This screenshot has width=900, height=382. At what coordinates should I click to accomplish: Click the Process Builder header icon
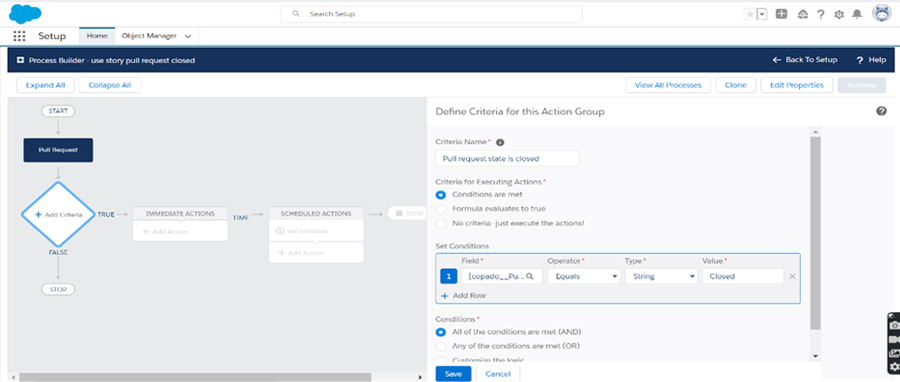point(21,60)
